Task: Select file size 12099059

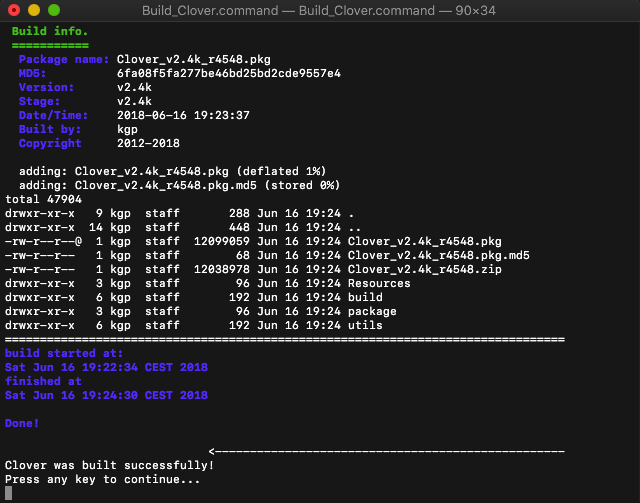Action: 221,241
